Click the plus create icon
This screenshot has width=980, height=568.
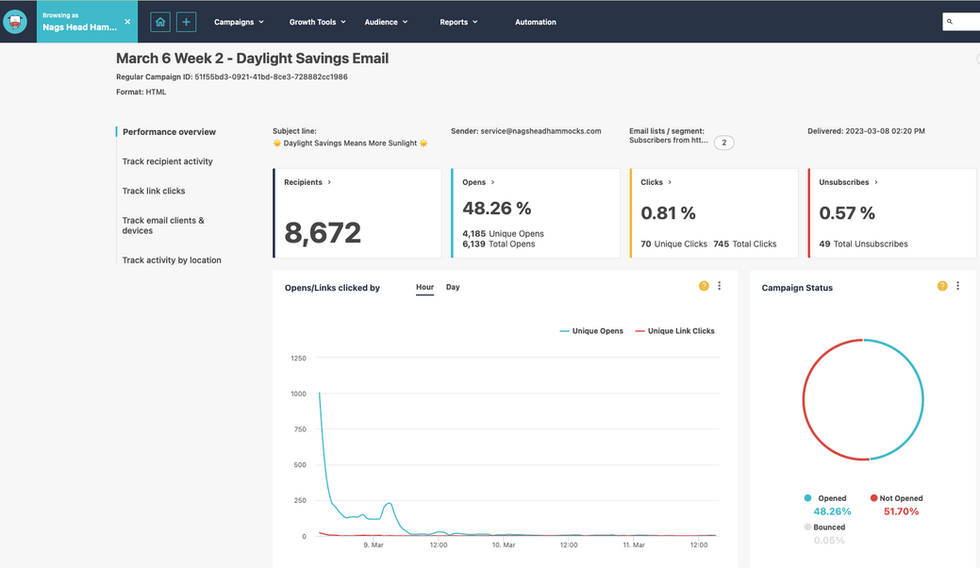[186, 21]
